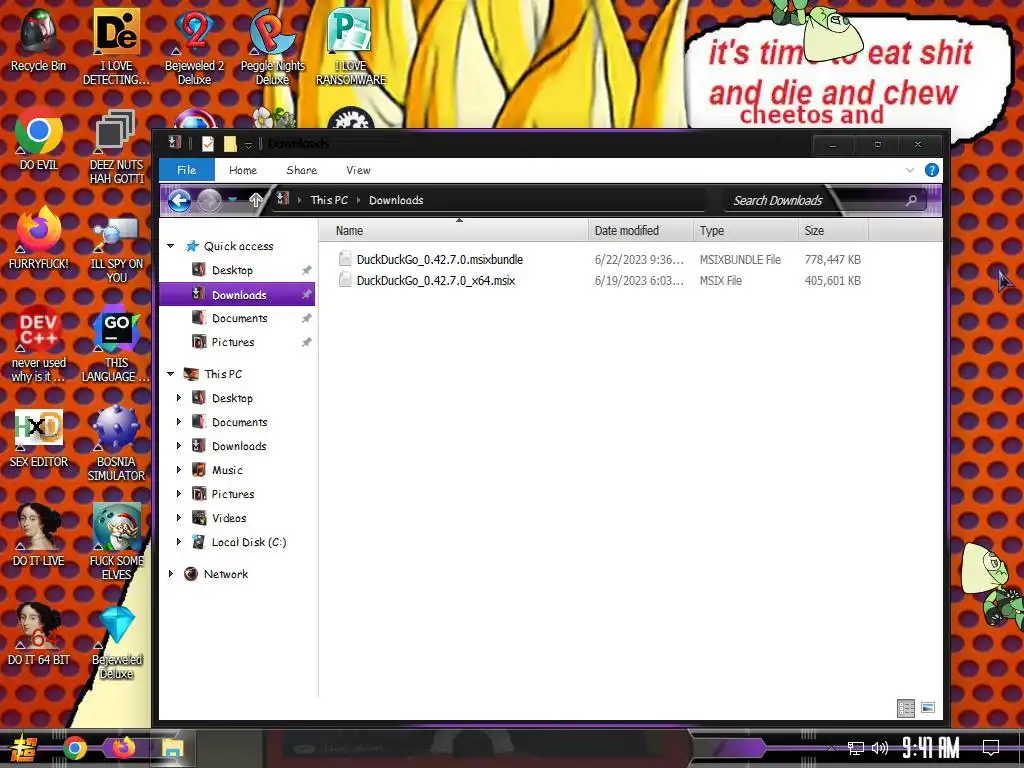1024x768 pixels.
Task: Open Explorer Help question mark icon
Action: pyautogui.click(x=931, y=170)
